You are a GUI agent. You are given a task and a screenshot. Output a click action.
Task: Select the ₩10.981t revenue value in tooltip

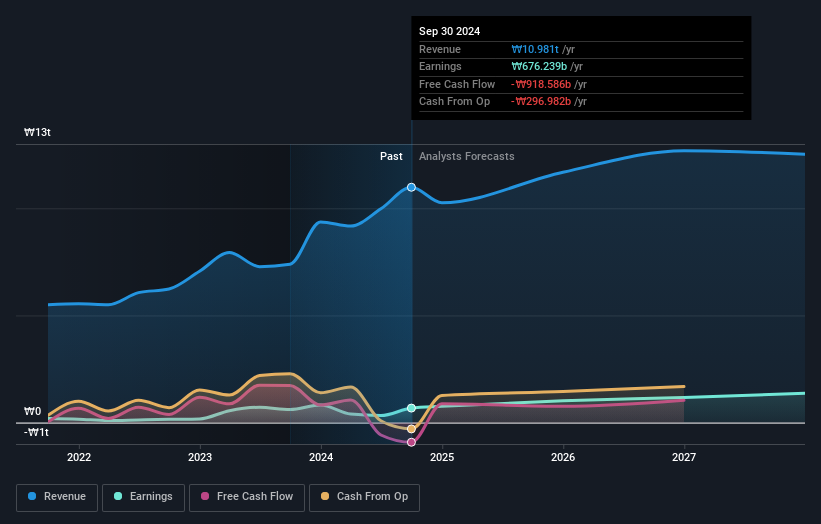click(x=535, y=49)
